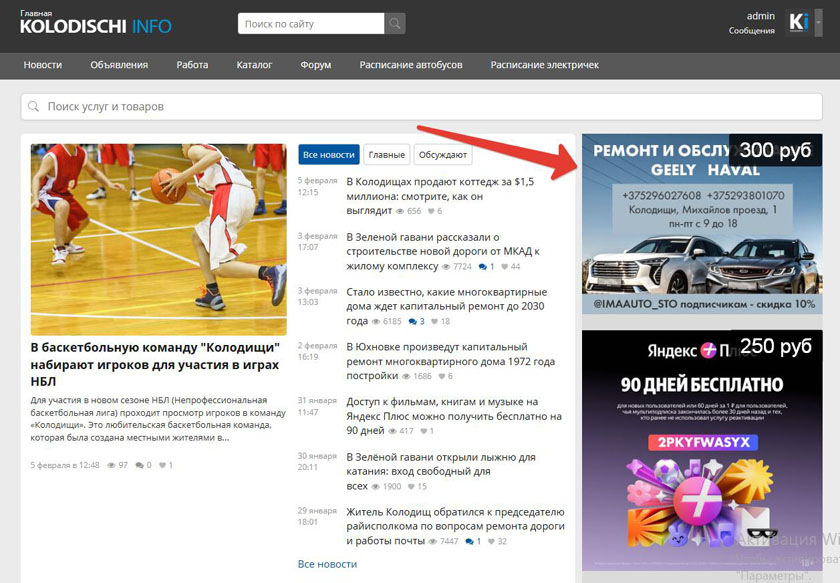The width and height of the screenshot is (840, 583).
Task: Click the Ki user avatar icon
Action: (x=799, y=23)
